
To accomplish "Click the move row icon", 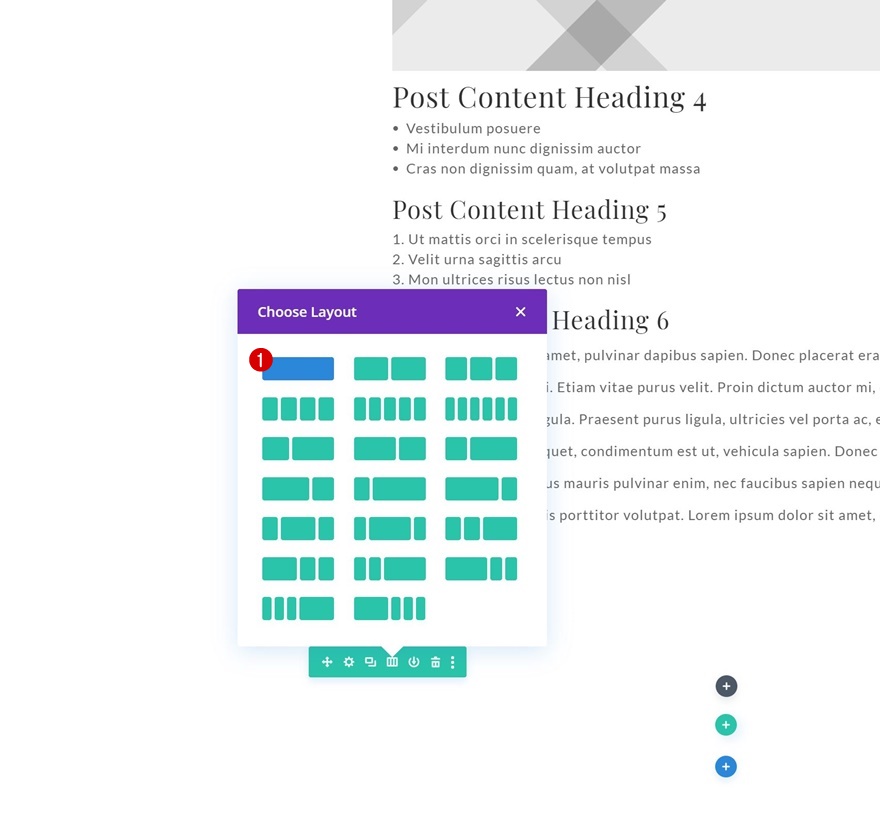I will tap(327, 662).
